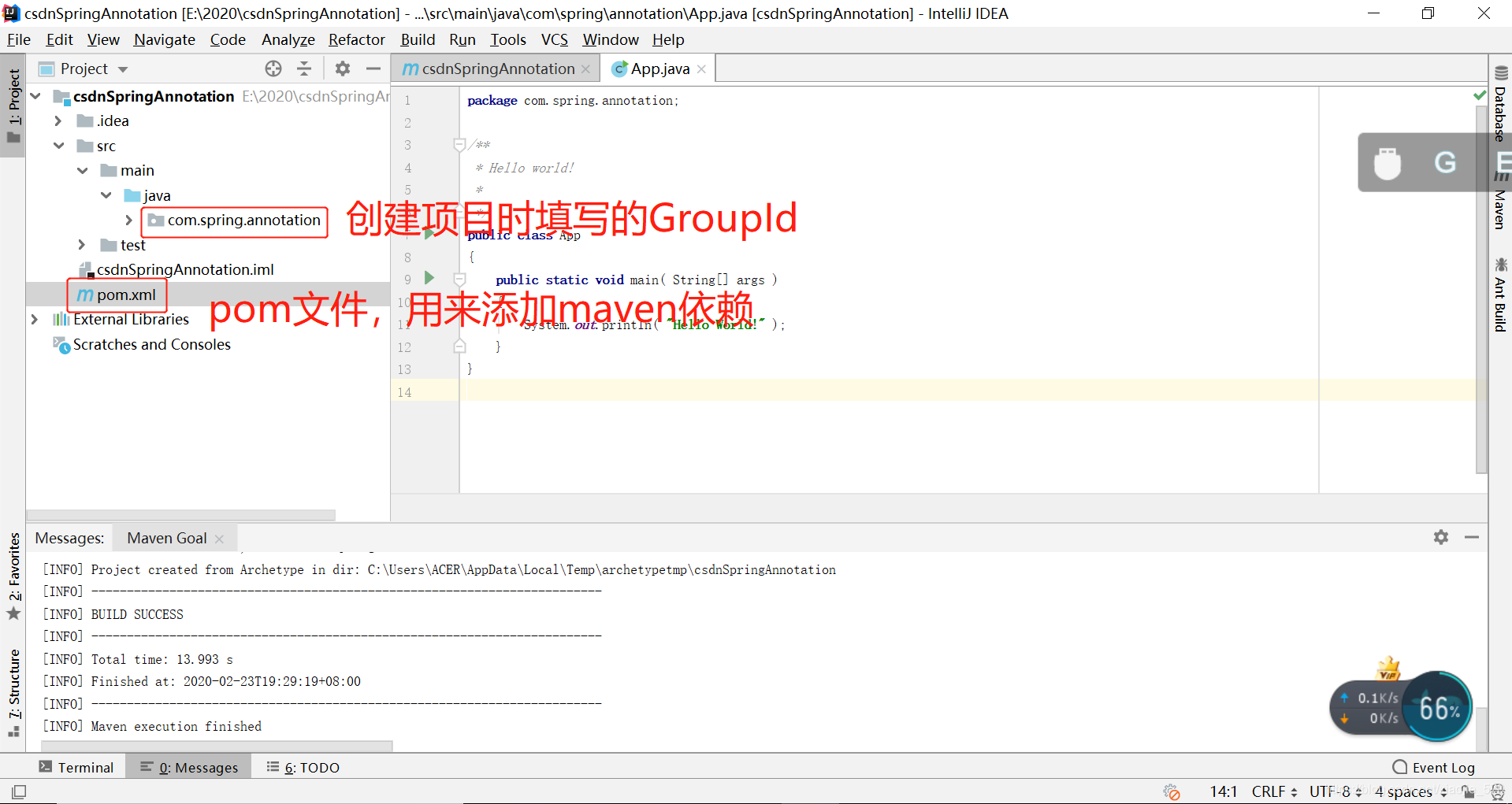The width and height of the screenshot is (1512, 804).
Task: Fold the main method at line 9
Action: coord(459,279)
